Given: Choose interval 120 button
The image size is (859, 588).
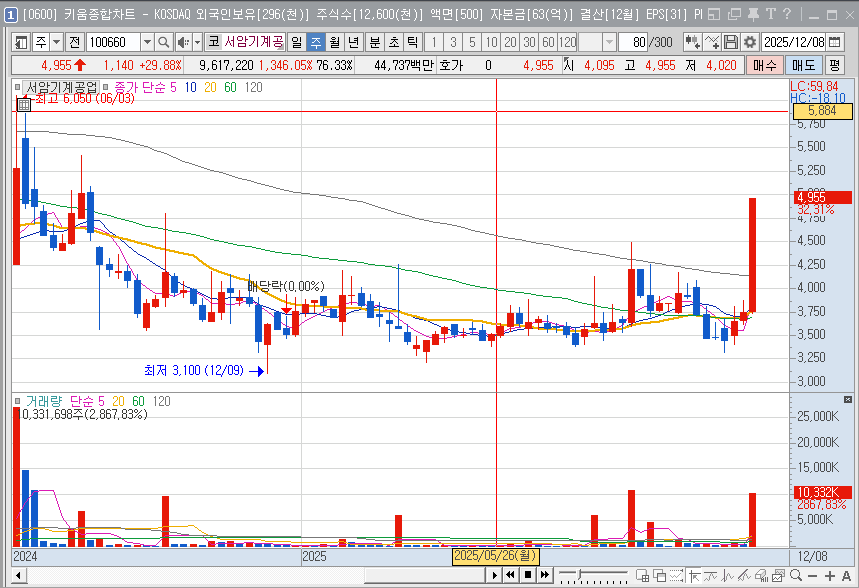Looking at the screenshot, I should point(568,42).
